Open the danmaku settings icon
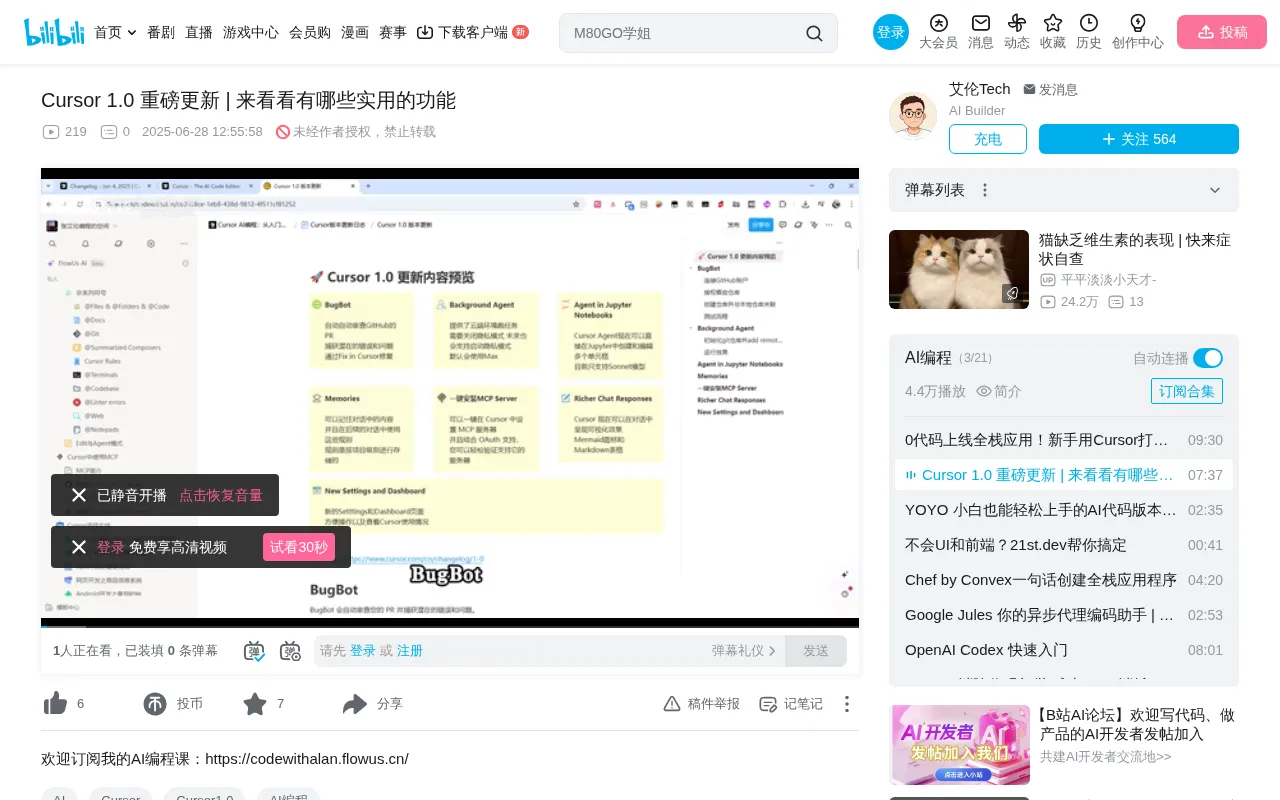The height and width of the screenshot is (800, 1280). 290,651
